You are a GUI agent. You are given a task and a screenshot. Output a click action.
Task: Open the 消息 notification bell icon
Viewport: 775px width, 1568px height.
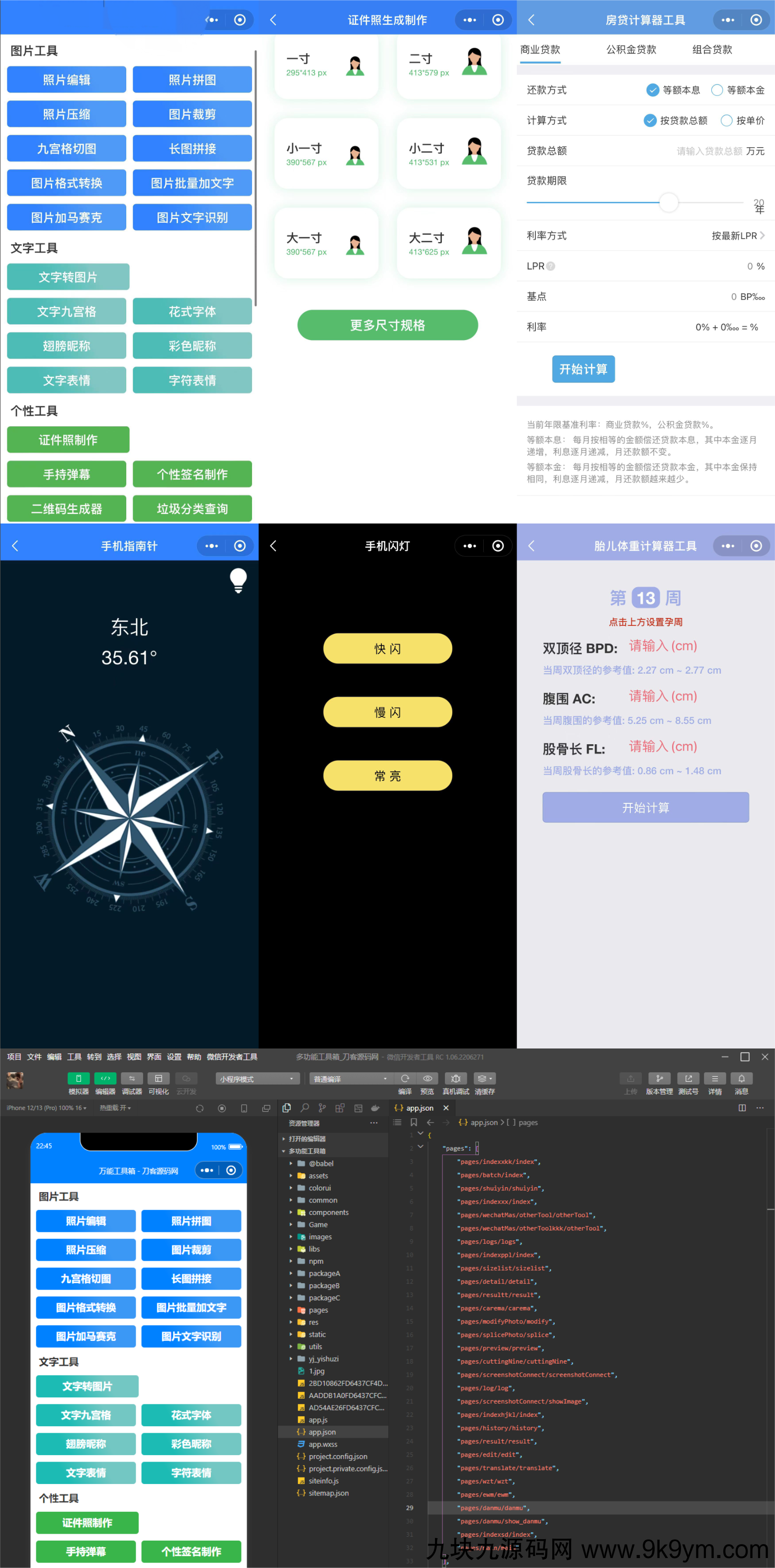[x=742, y=1078]
